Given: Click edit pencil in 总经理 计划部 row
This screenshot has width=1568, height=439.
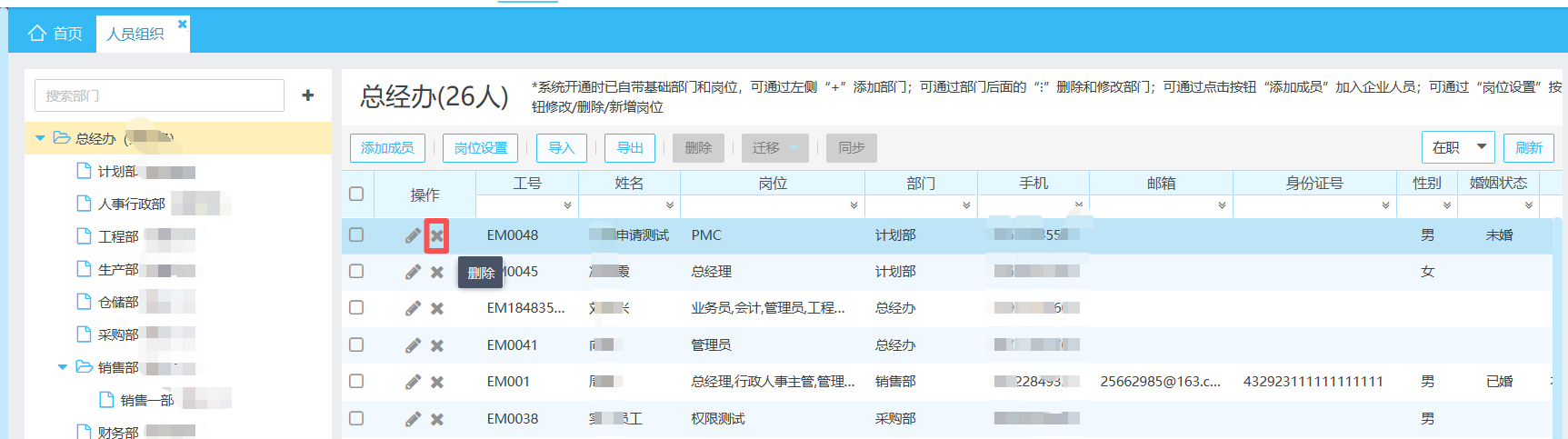Looking at the screenshot, I should (413, 272).
